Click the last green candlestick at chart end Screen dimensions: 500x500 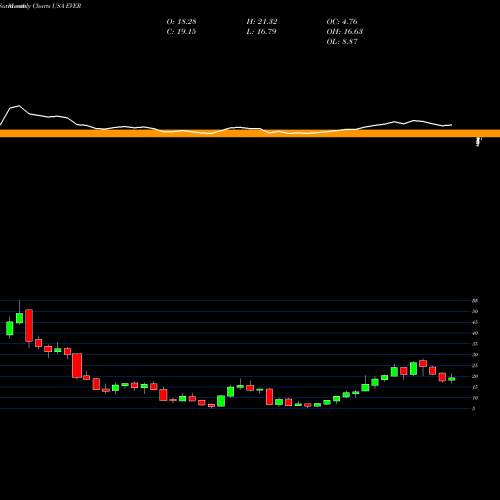[x=452, y=379]
